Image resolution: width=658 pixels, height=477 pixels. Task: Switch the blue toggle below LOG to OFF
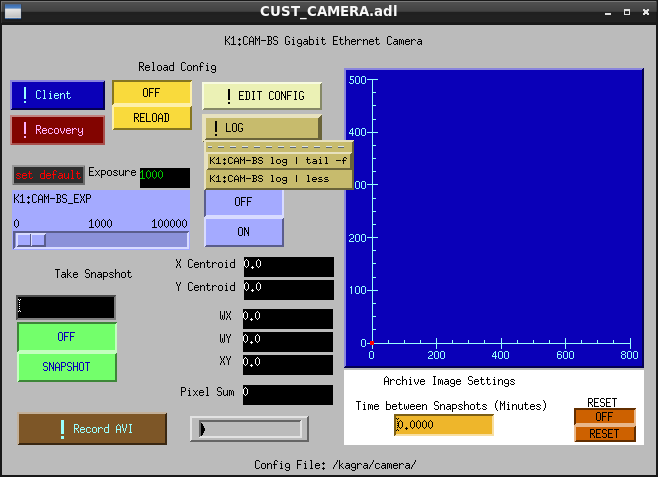[243, 202]
